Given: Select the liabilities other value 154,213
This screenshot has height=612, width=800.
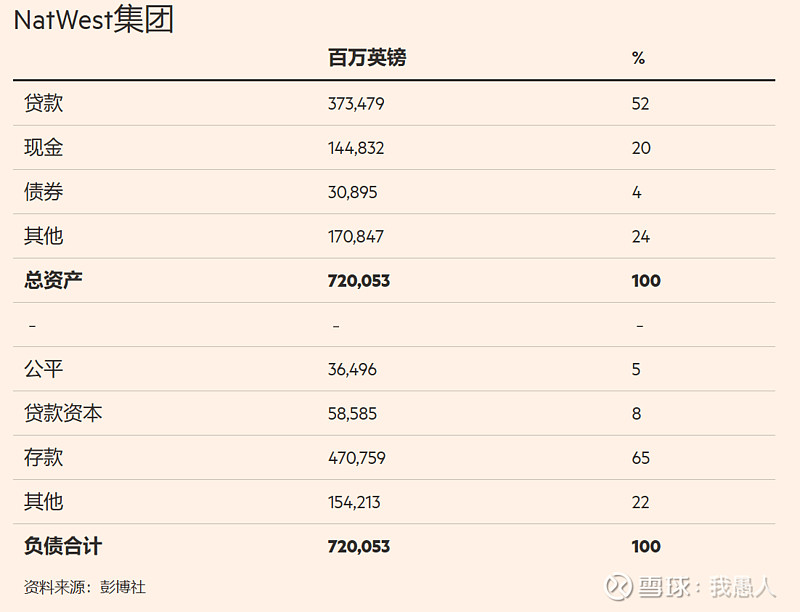Looking at the screenshot, I should click(x=354, y=502).
